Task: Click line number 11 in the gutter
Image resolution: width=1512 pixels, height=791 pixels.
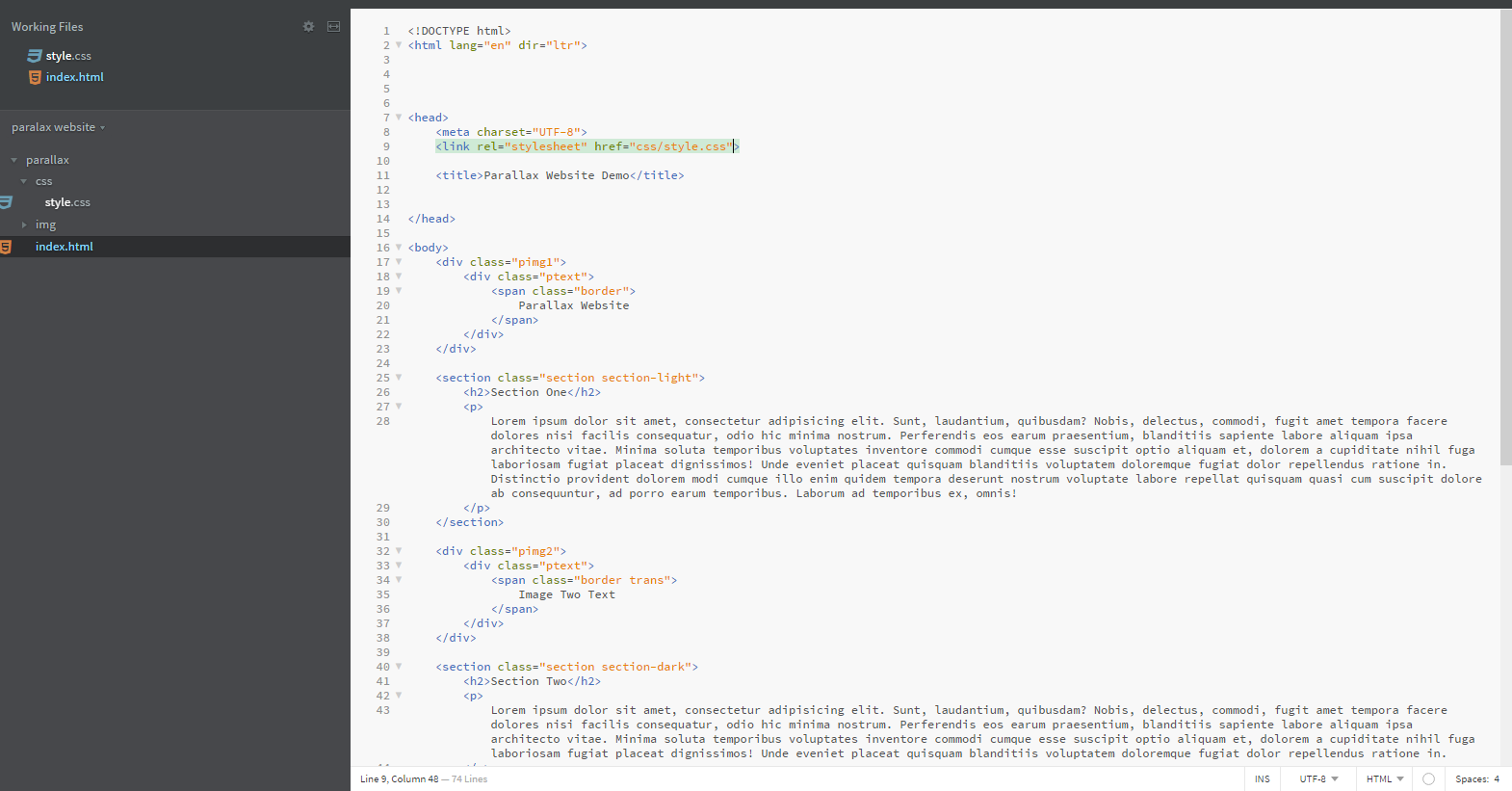Action: (383, 175)
